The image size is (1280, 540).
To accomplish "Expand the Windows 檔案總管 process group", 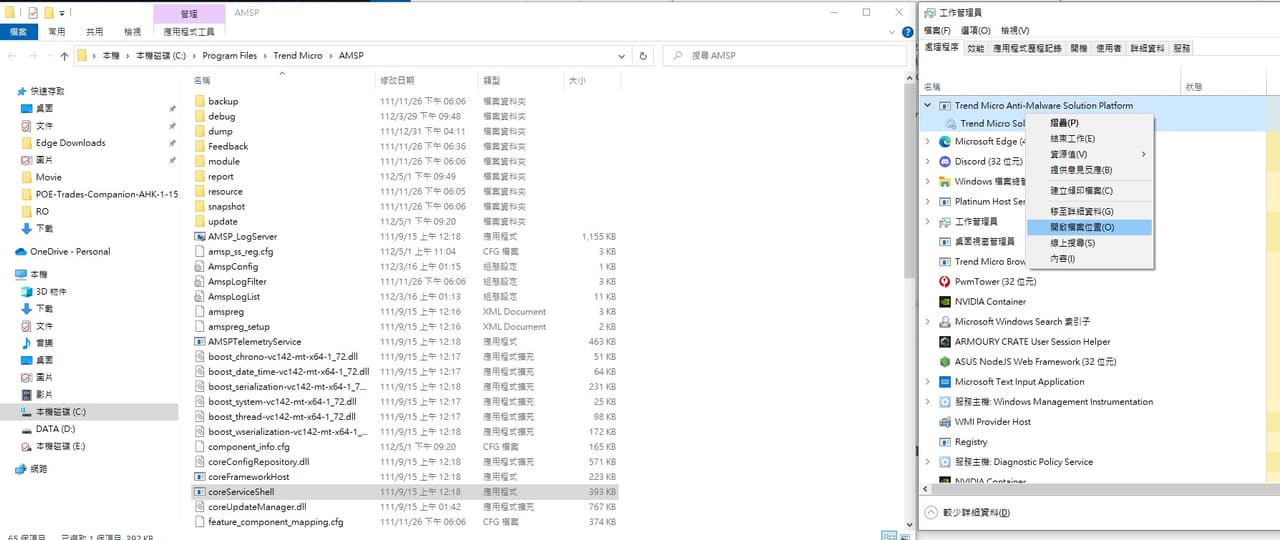I will click(928, 181).
